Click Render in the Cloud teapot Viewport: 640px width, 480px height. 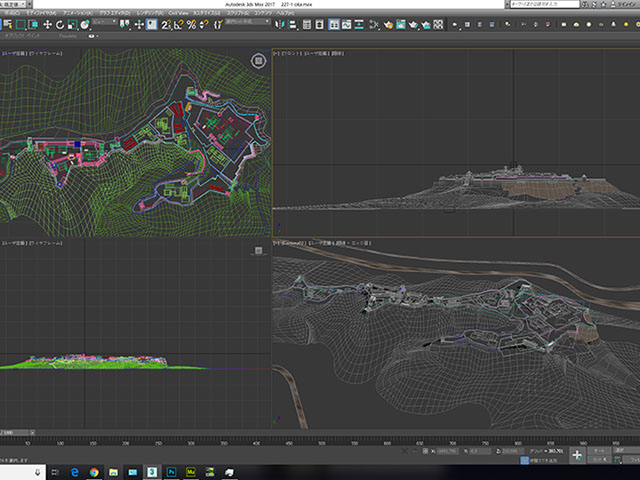426,25
